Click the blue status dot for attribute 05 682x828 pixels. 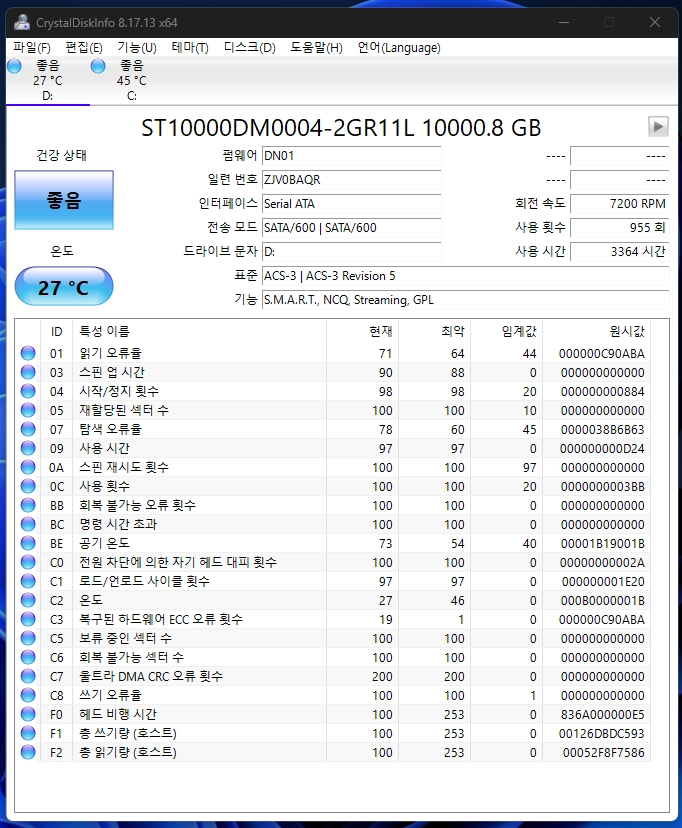[x=28, y=410]
